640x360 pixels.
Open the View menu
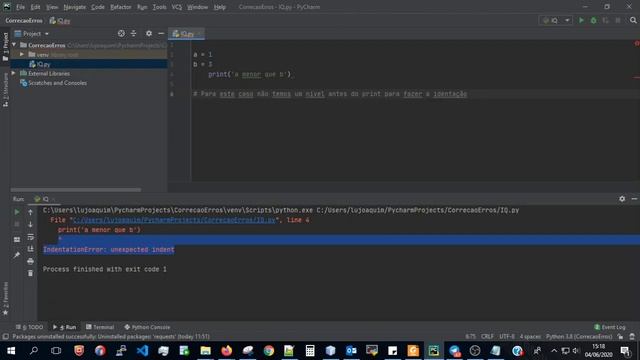52,7
